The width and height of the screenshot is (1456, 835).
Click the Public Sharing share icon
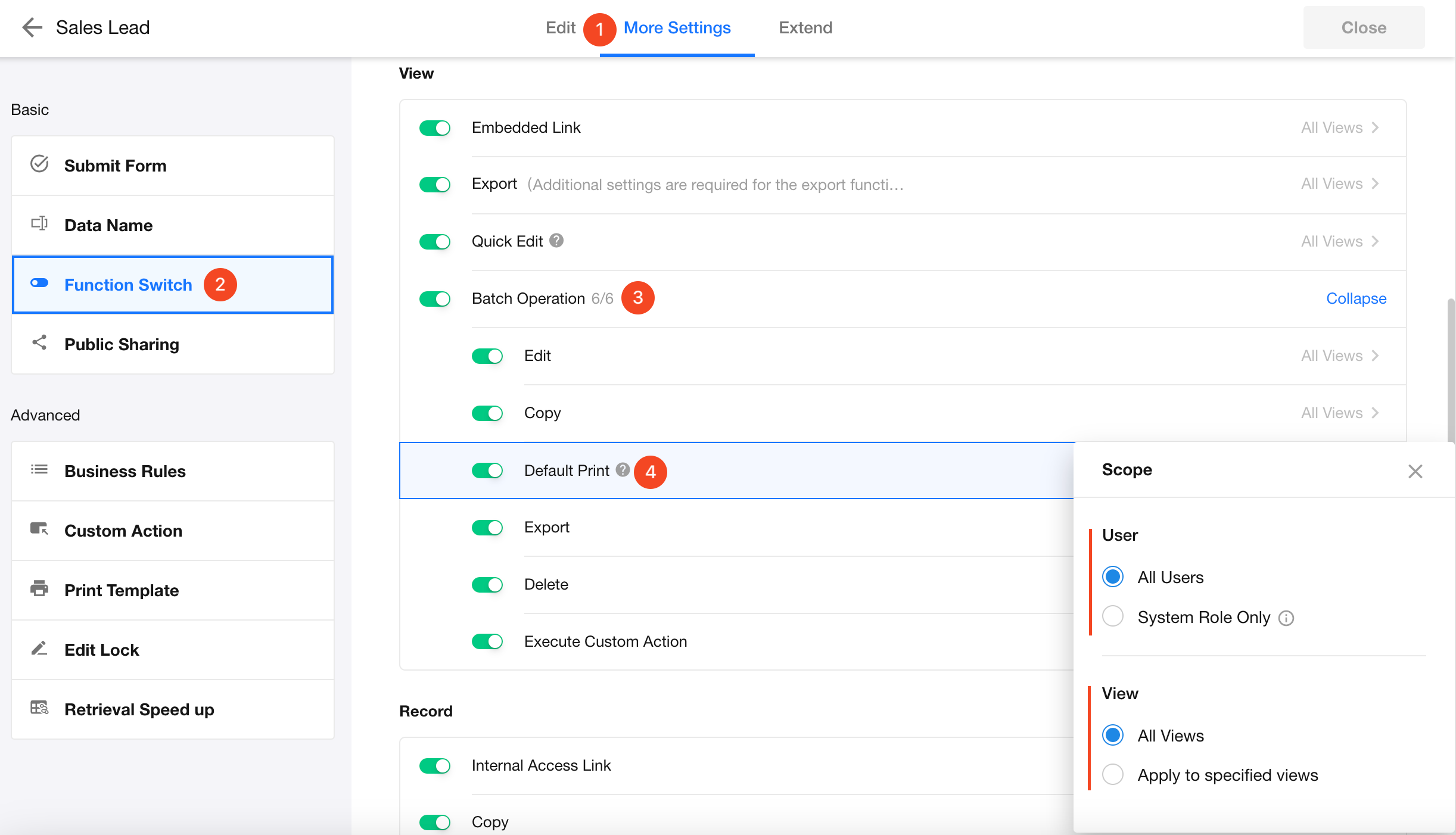click(39, 342)
